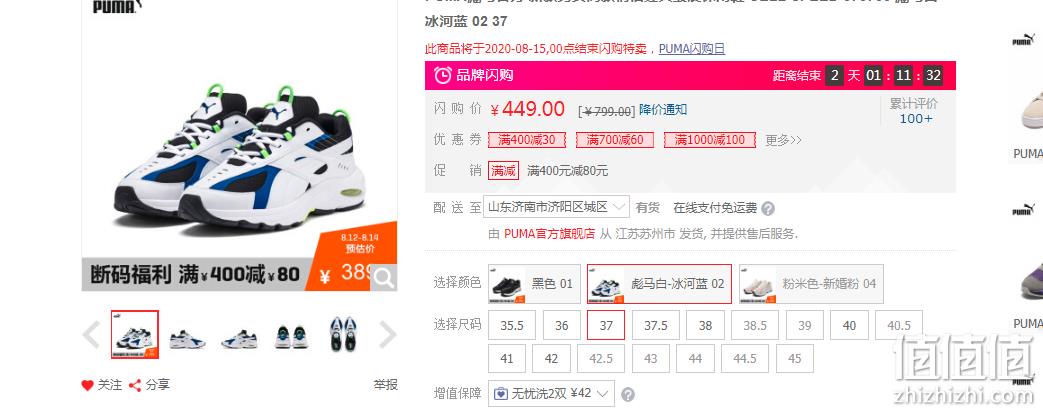Show previous thumbnails with left arrow
This screenshot has width=1043, height=413.
coord(91,335)
